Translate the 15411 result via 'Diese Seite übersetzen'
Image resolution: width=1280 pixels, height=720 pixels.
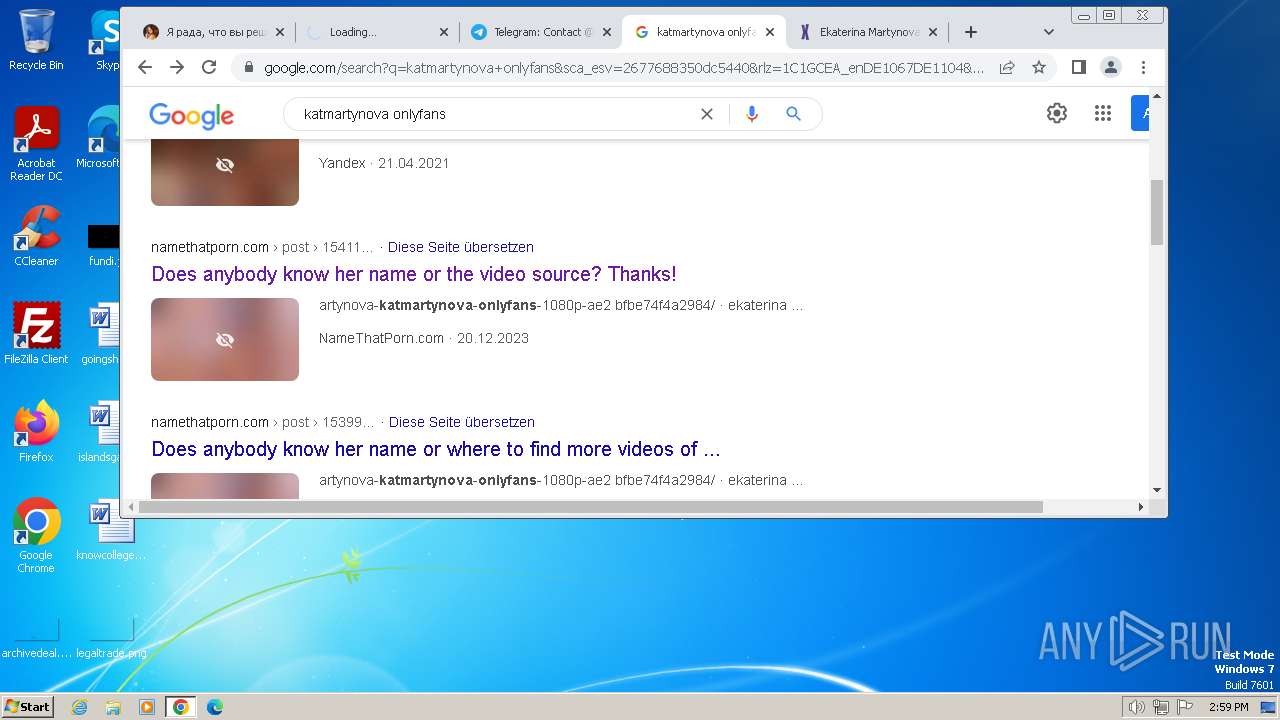point(461,247)
